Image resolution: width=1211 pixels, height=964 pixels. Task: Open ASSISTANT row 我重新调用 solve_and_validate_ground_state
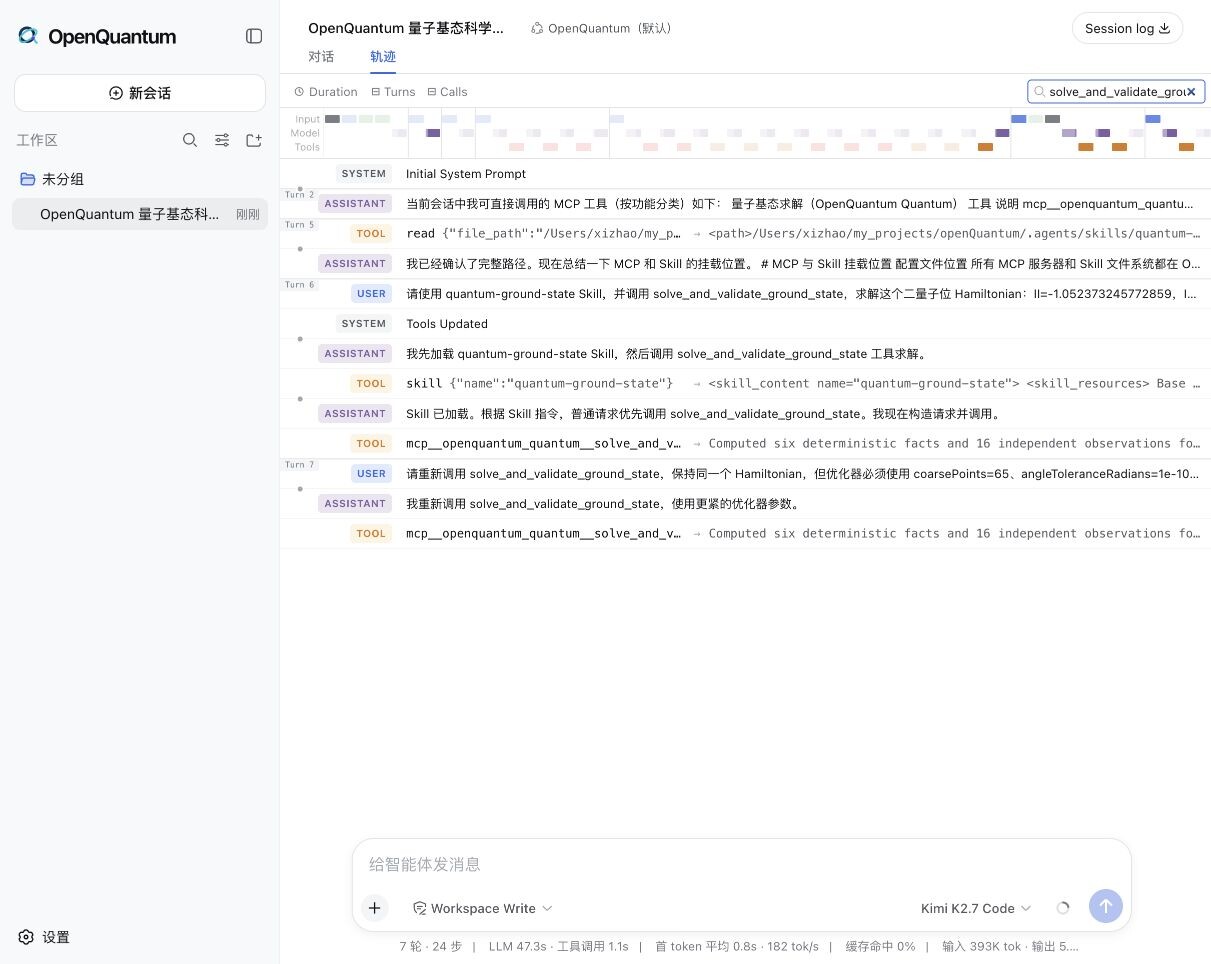[x=745, y=504]
